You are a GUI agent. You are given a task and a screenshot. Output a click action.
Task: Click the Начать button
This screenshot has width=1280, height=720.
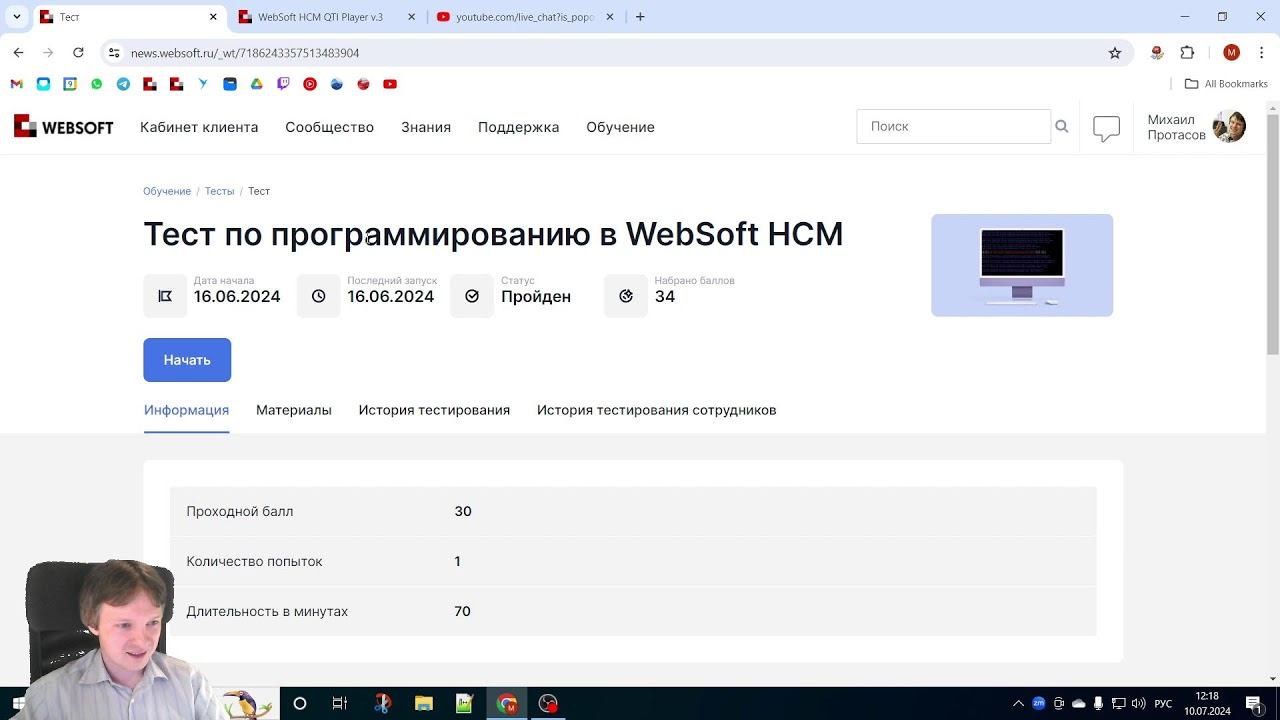pos(187,360)
